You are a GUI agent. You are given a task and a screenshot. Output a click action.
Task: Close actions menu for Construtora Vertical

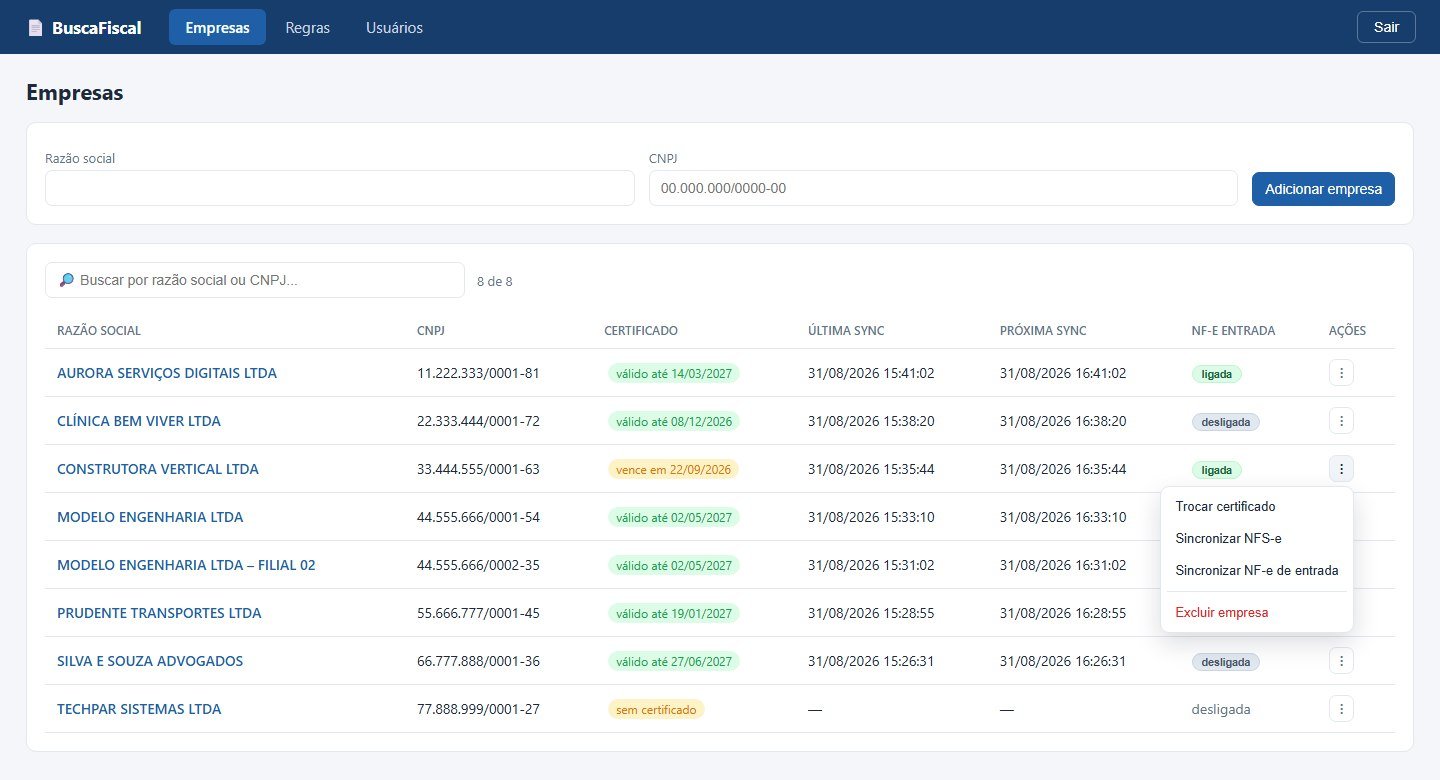coord(1341,469)
